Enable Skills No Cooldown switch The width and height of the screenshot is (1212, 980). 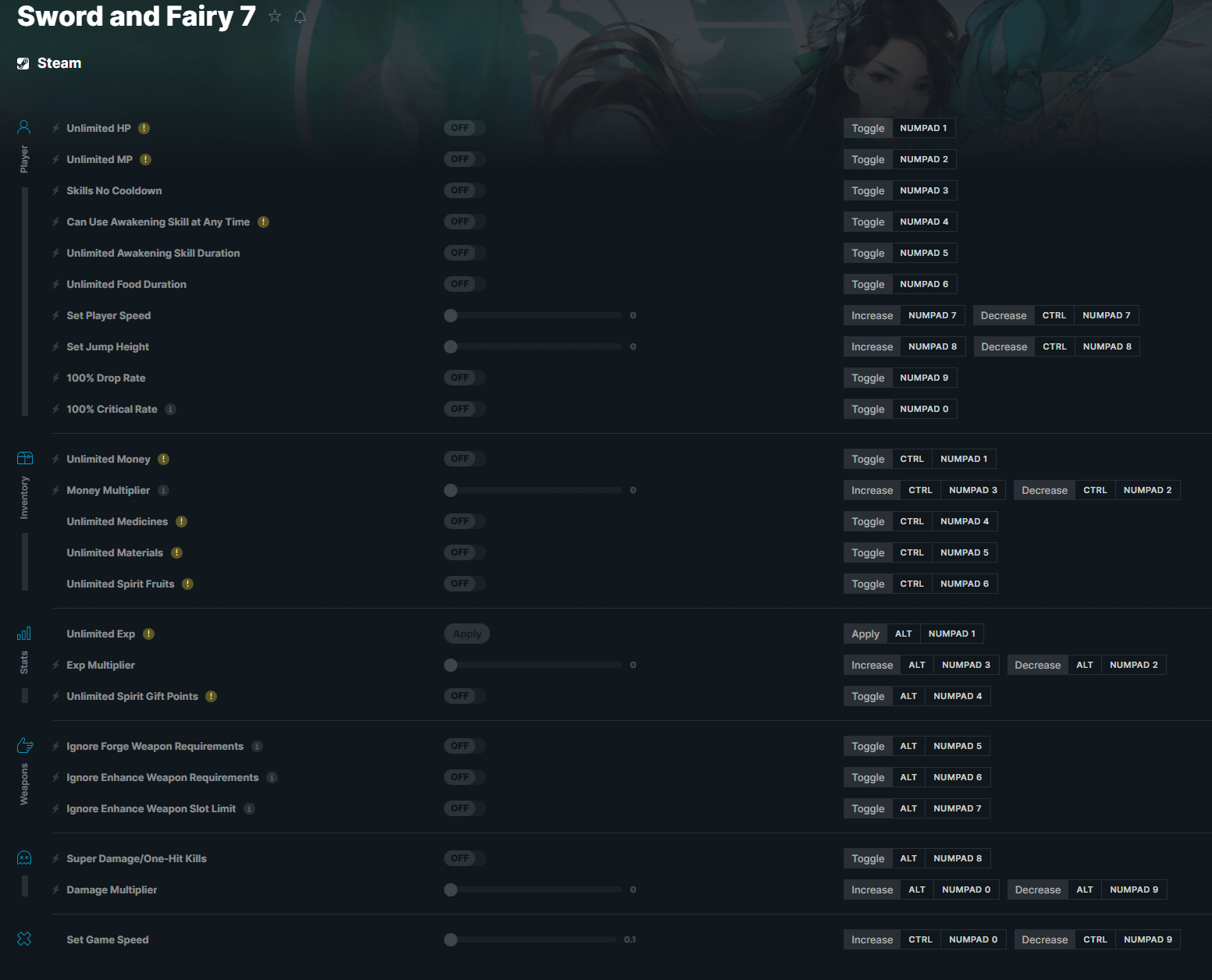pos(465,190)
